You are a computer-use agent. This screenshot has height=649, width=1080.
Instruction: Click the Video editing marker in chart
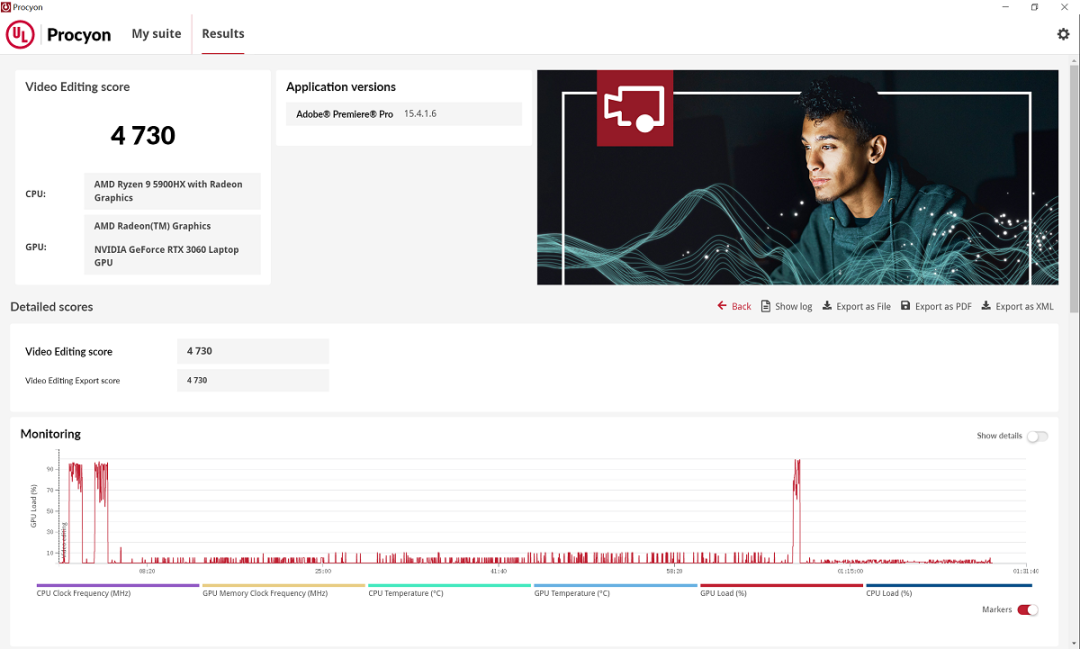pyautogui.click(x=64, y=542)
